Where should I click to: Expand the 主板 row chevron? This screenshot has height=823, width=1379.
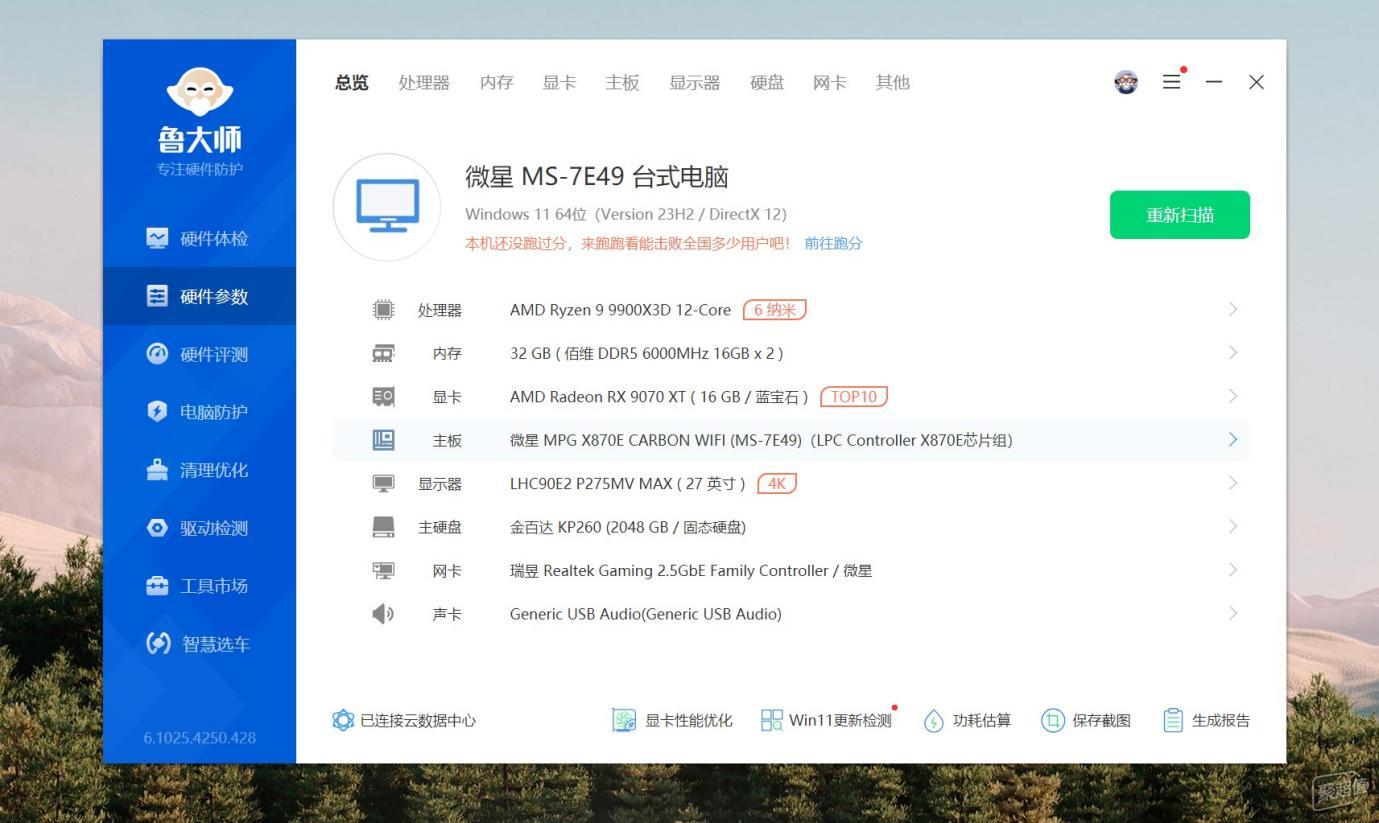point(1232,440)
